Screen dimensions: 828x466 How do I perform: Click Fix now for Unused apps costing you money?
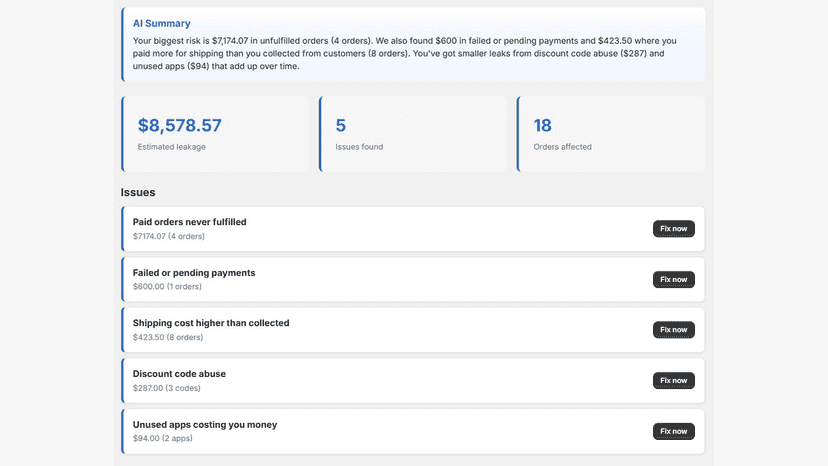[x=673, y=431]
